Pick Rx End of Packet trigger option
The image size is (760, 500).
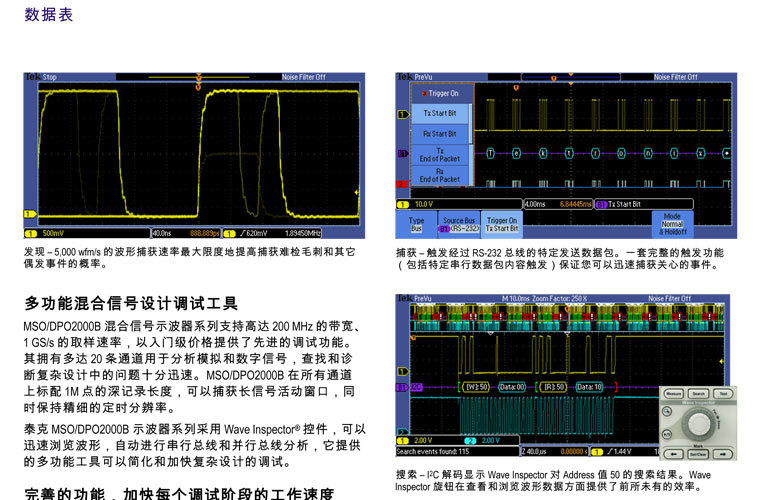[x=440, y=175]
